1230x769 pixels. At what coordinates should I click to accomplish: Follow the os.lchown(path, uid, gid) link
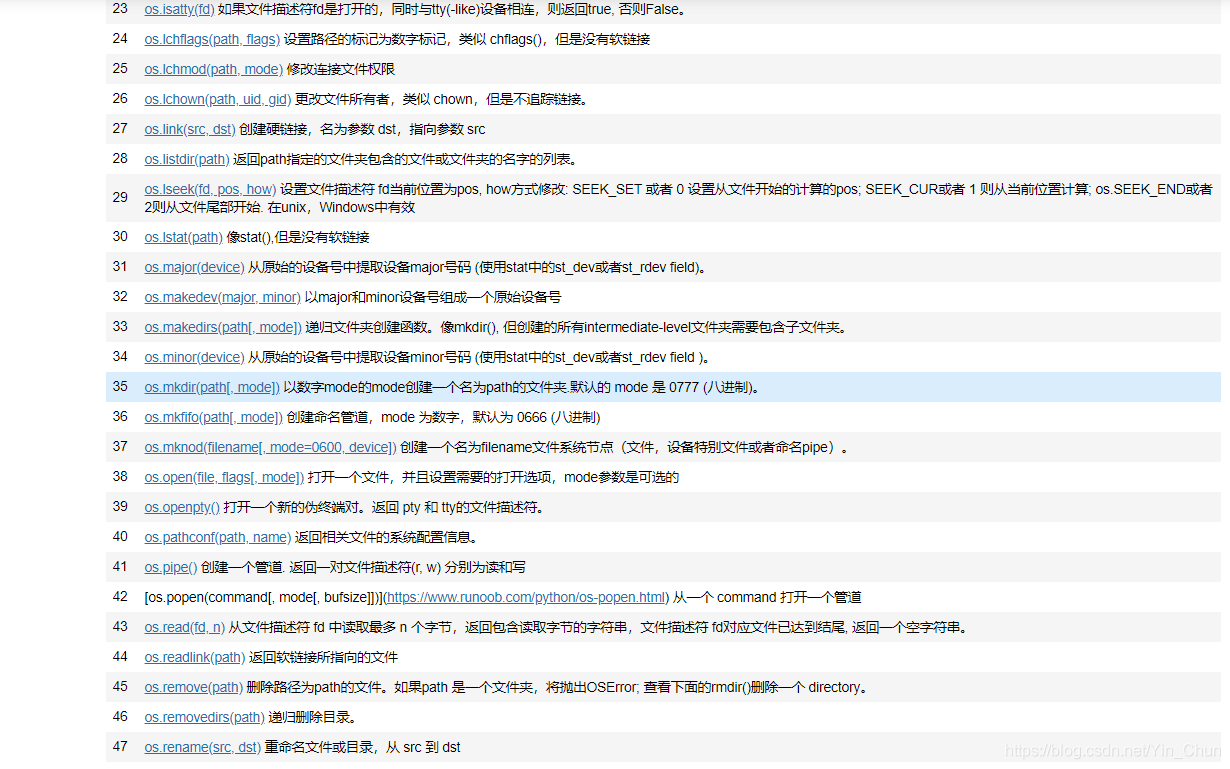coord(218,99)
